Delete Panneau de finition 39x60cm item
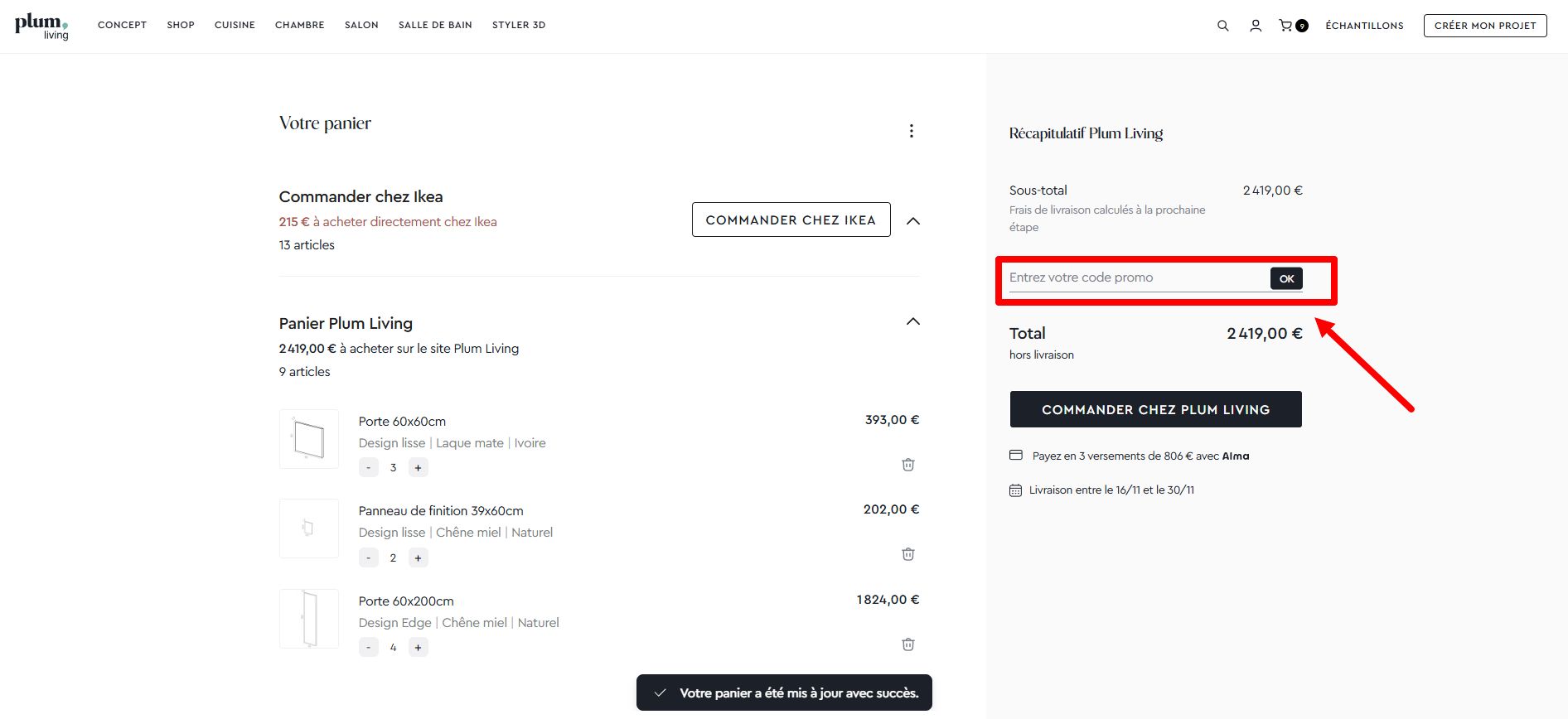Screen dimensions: 1568x719 (908, 554)
